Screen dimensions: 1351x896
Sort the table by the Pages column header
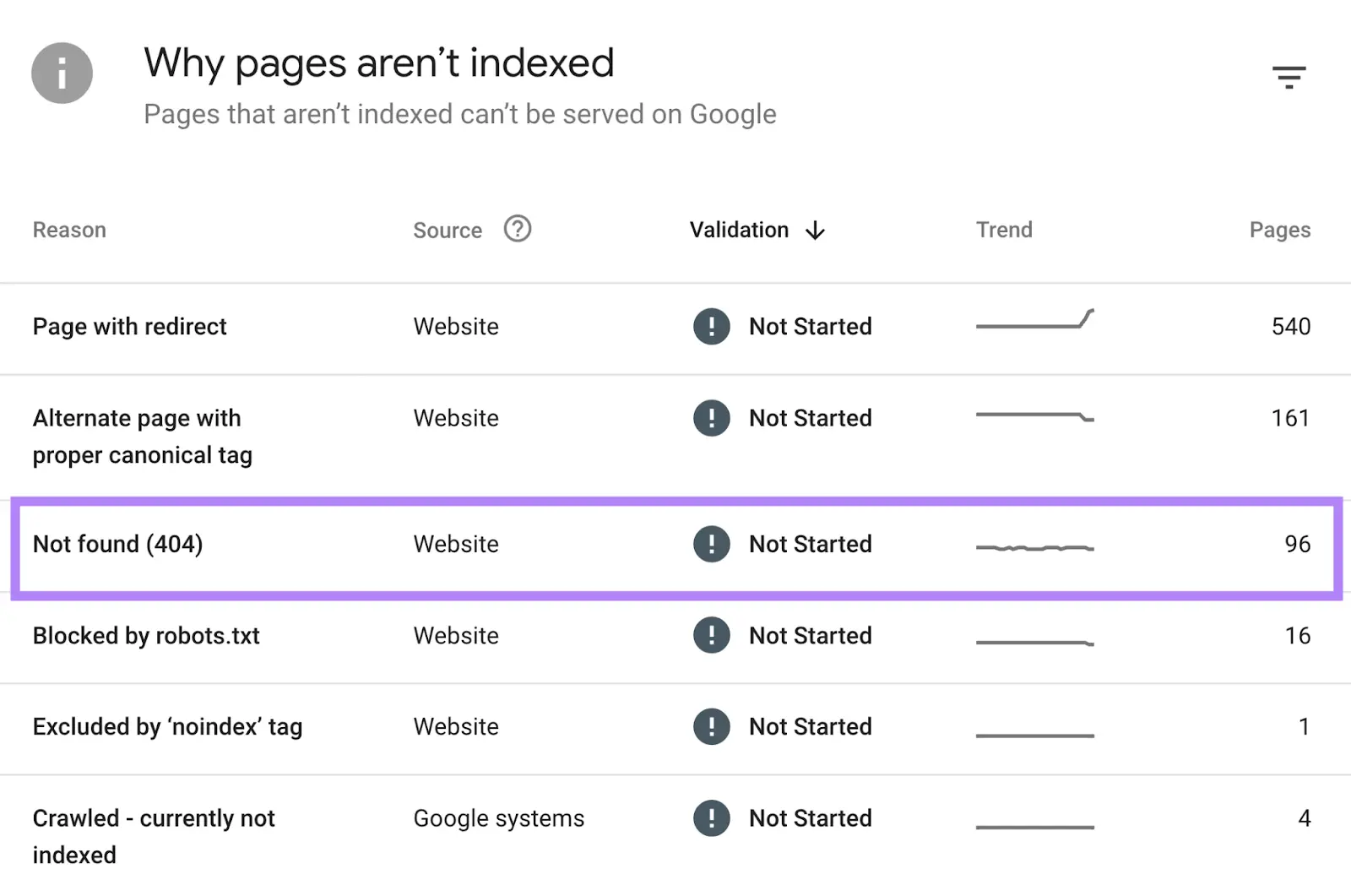click(1279, 229)
